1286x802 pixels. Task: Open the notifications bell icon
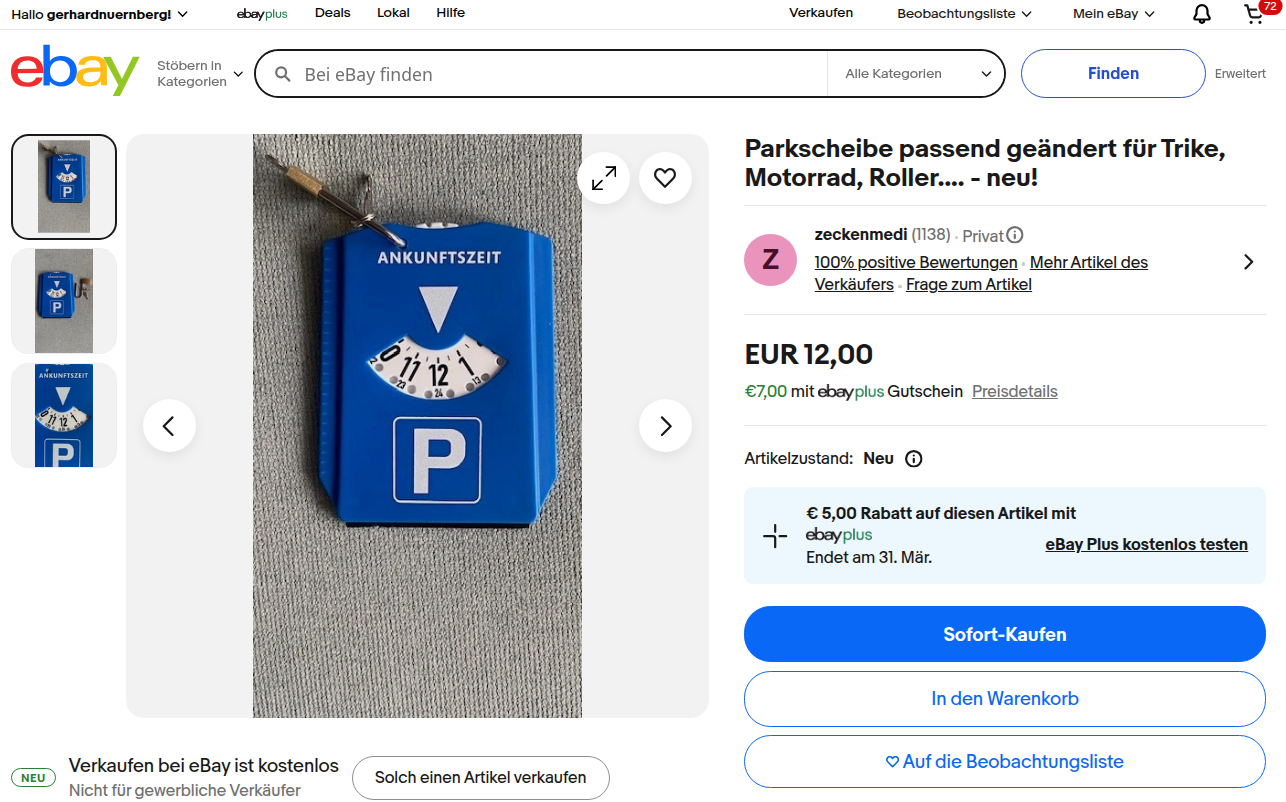tap(1202, 14)
